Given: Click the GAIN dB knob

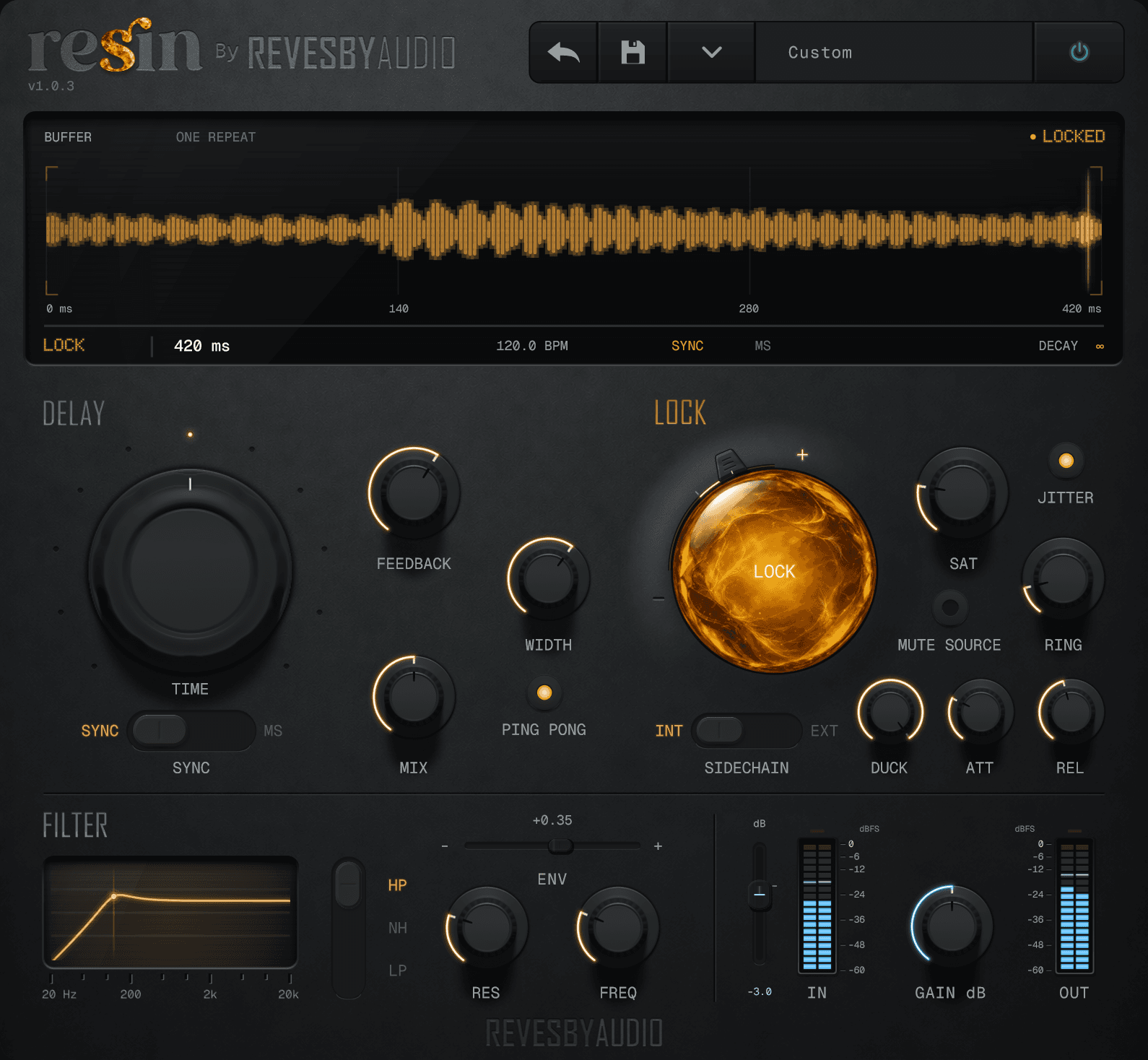Looking at the screenshot, I should point(952,926).
